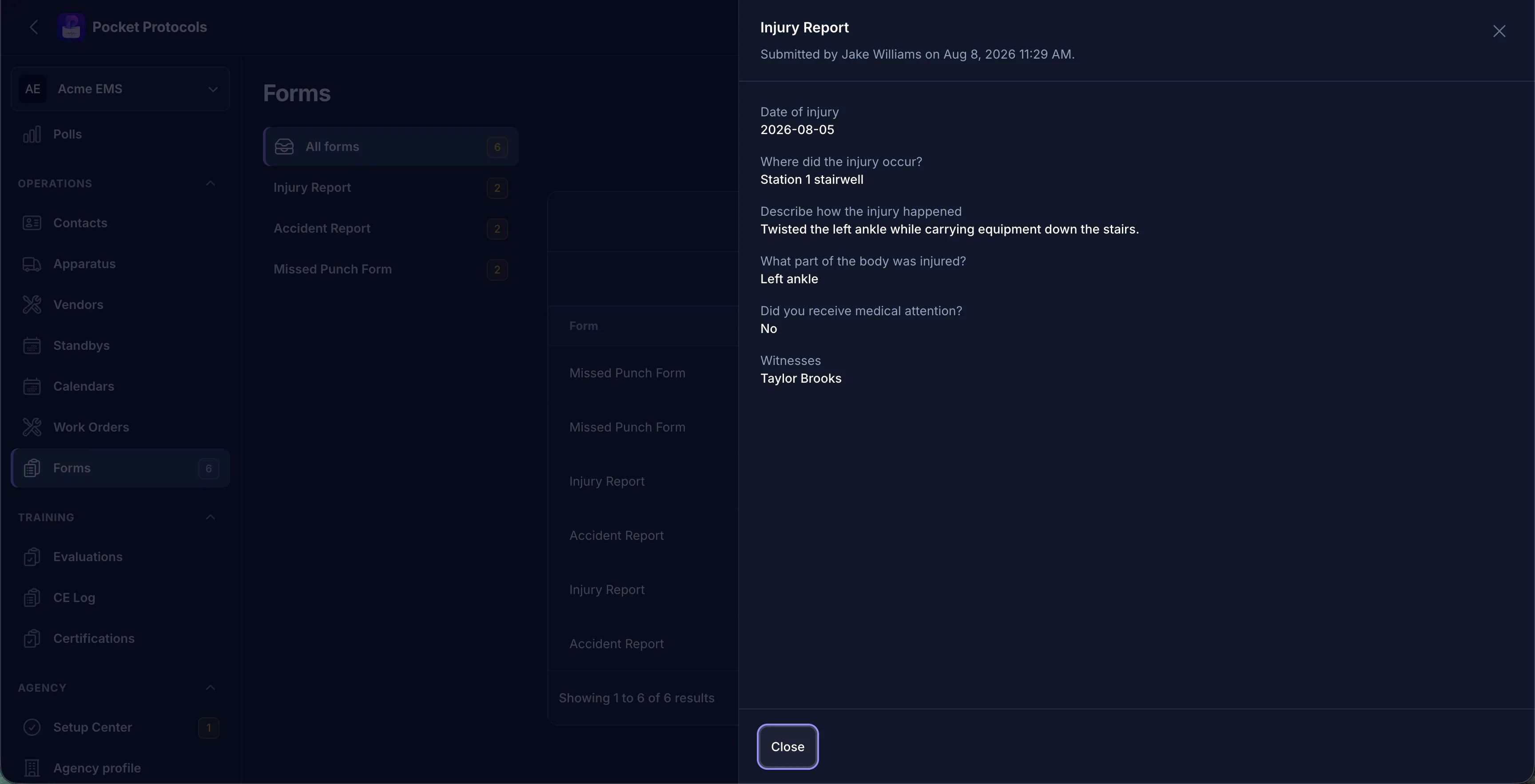Click the Forms clipboard icon in sidebar
This screenshot has width=1535, height=784.
point(32,468)
